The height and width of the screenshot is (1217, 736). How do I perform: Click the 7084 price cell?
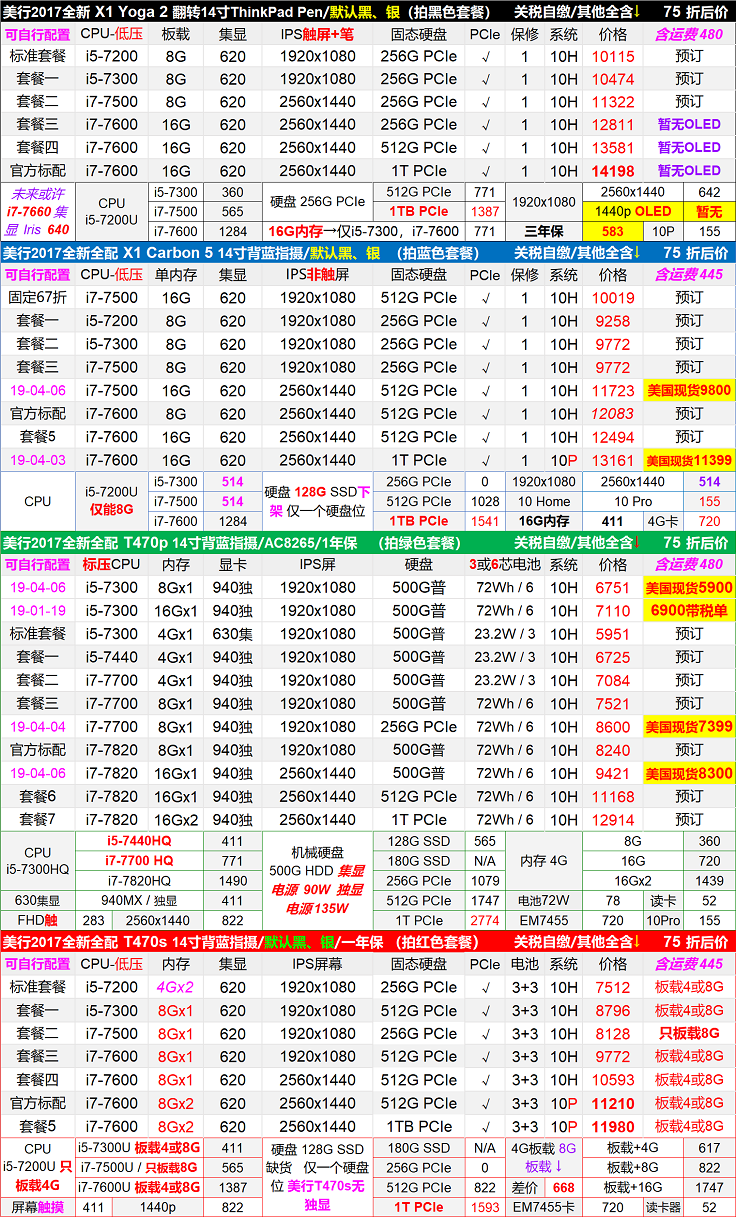pyautogui.click(x=613, y=681)
